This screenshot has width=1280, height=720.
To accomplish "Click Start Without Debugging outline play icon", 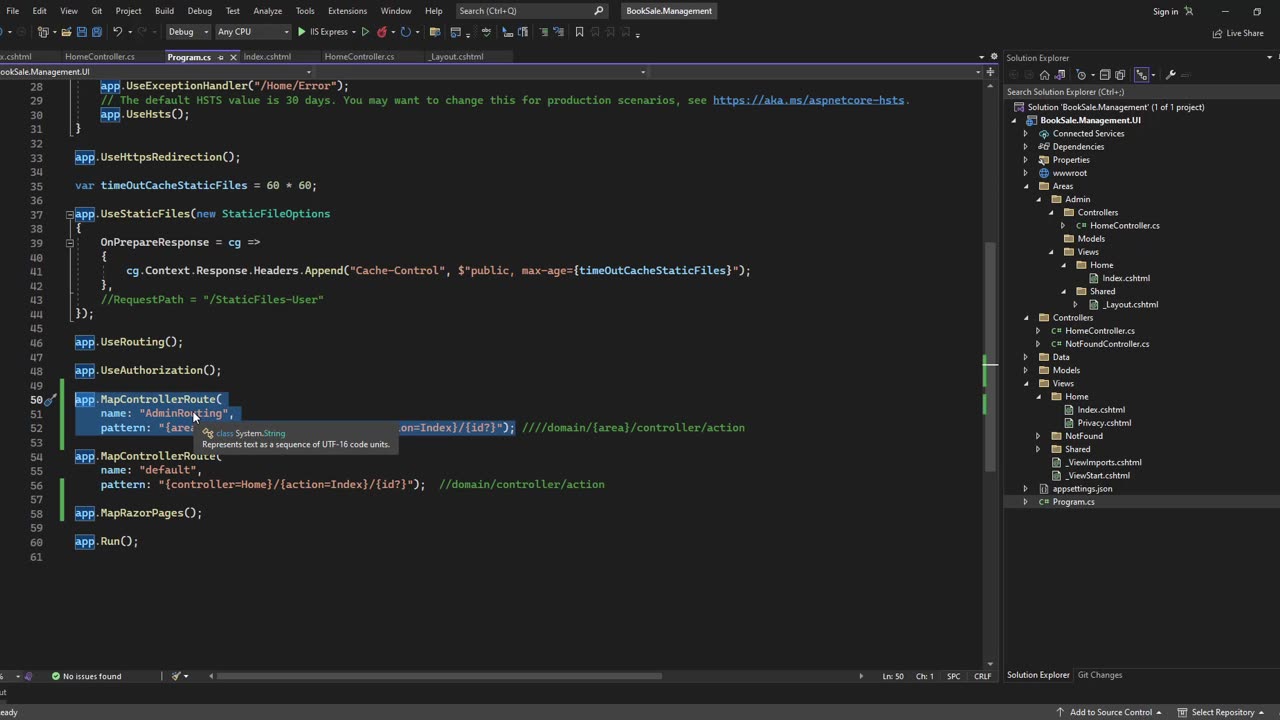I will [365, 32].
